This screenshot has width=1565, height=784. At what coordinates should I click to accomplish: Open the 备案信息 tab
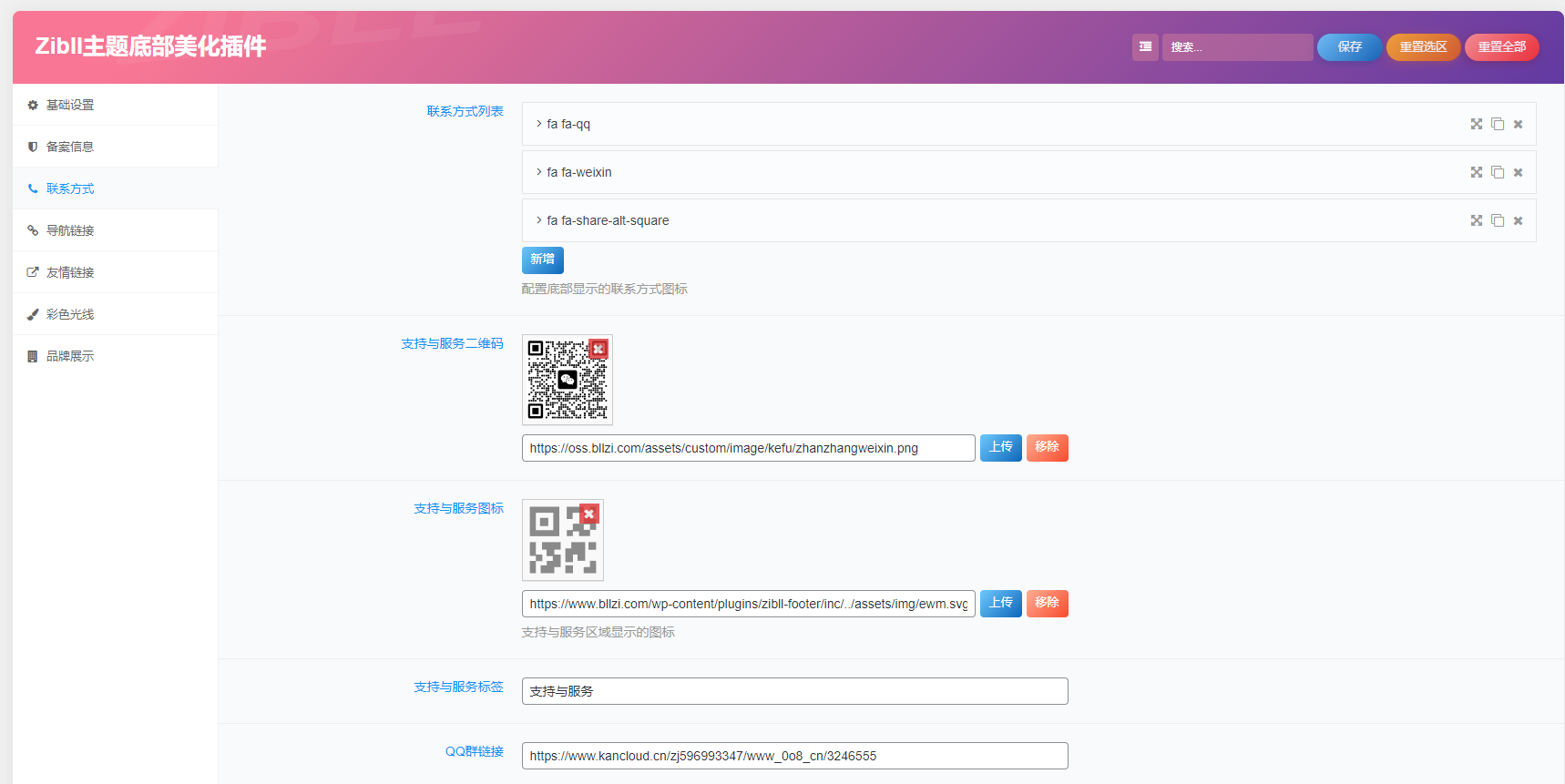[x=116, y=147]
